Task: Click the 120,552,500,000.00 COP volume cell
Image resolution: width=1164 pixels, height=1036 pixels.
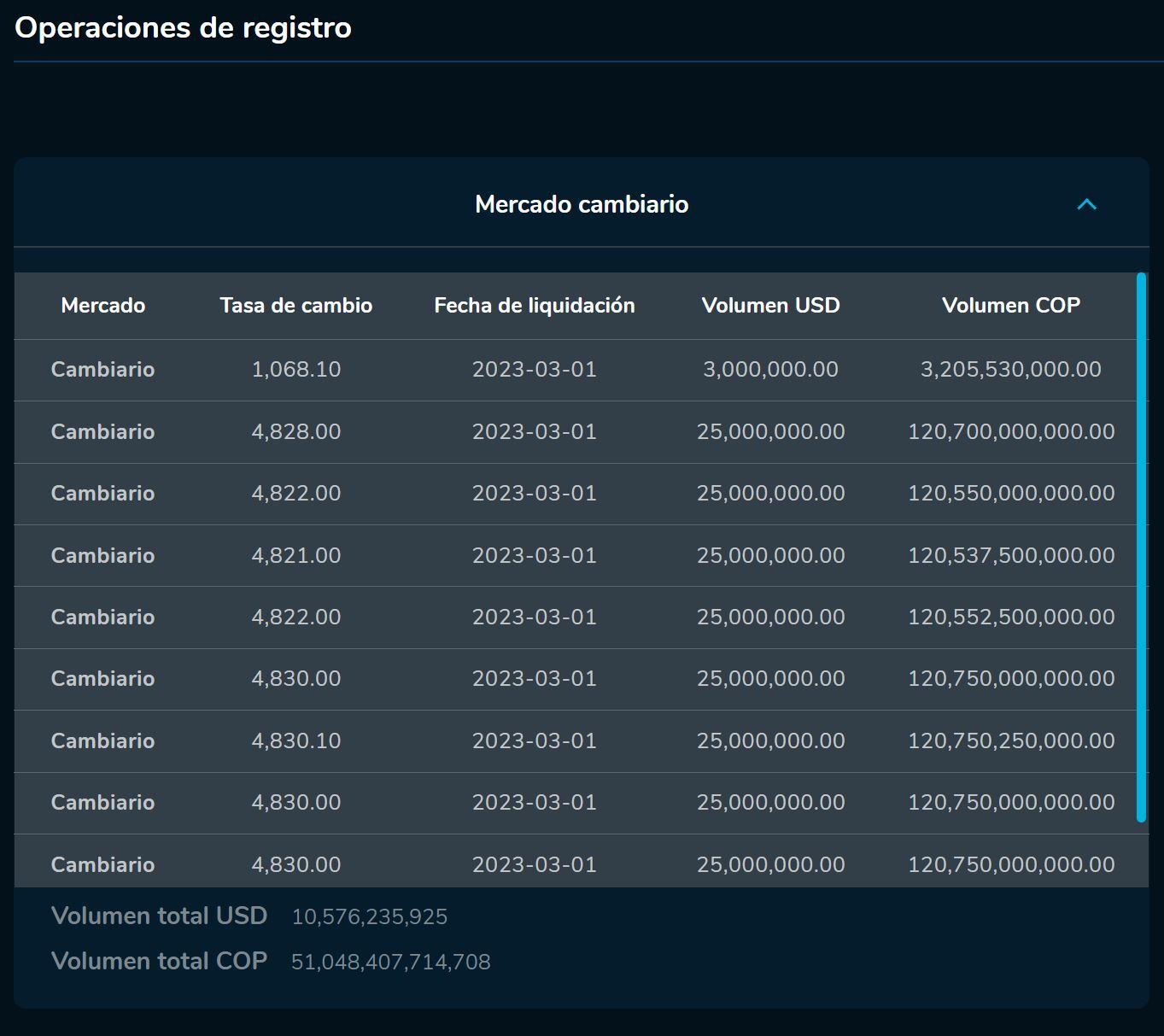Action: (x=1010, y=618)
